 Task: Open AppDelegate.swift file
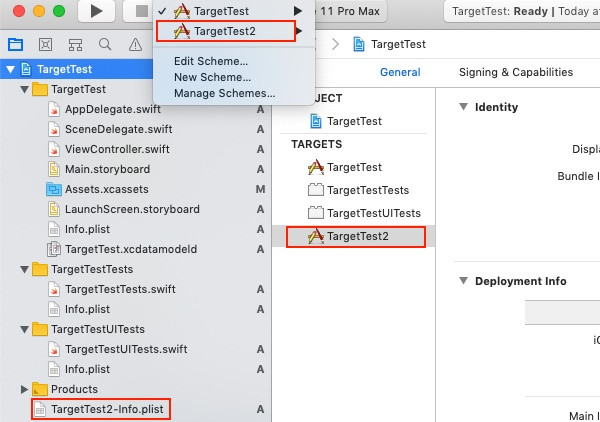(112, 109)
